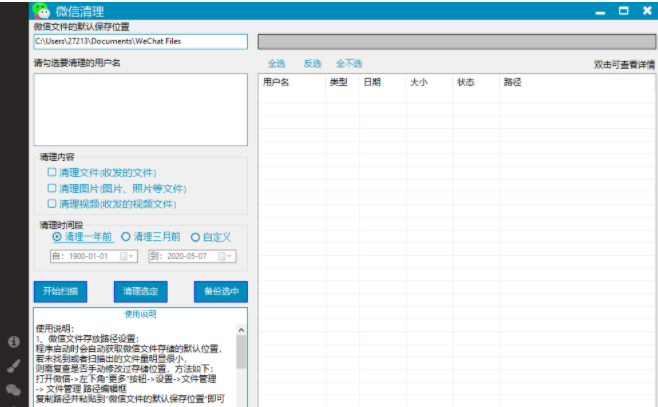This screenshot has height=407, width=658.
Task: Minimize the 微信清理 window
Action: point(601,12)
